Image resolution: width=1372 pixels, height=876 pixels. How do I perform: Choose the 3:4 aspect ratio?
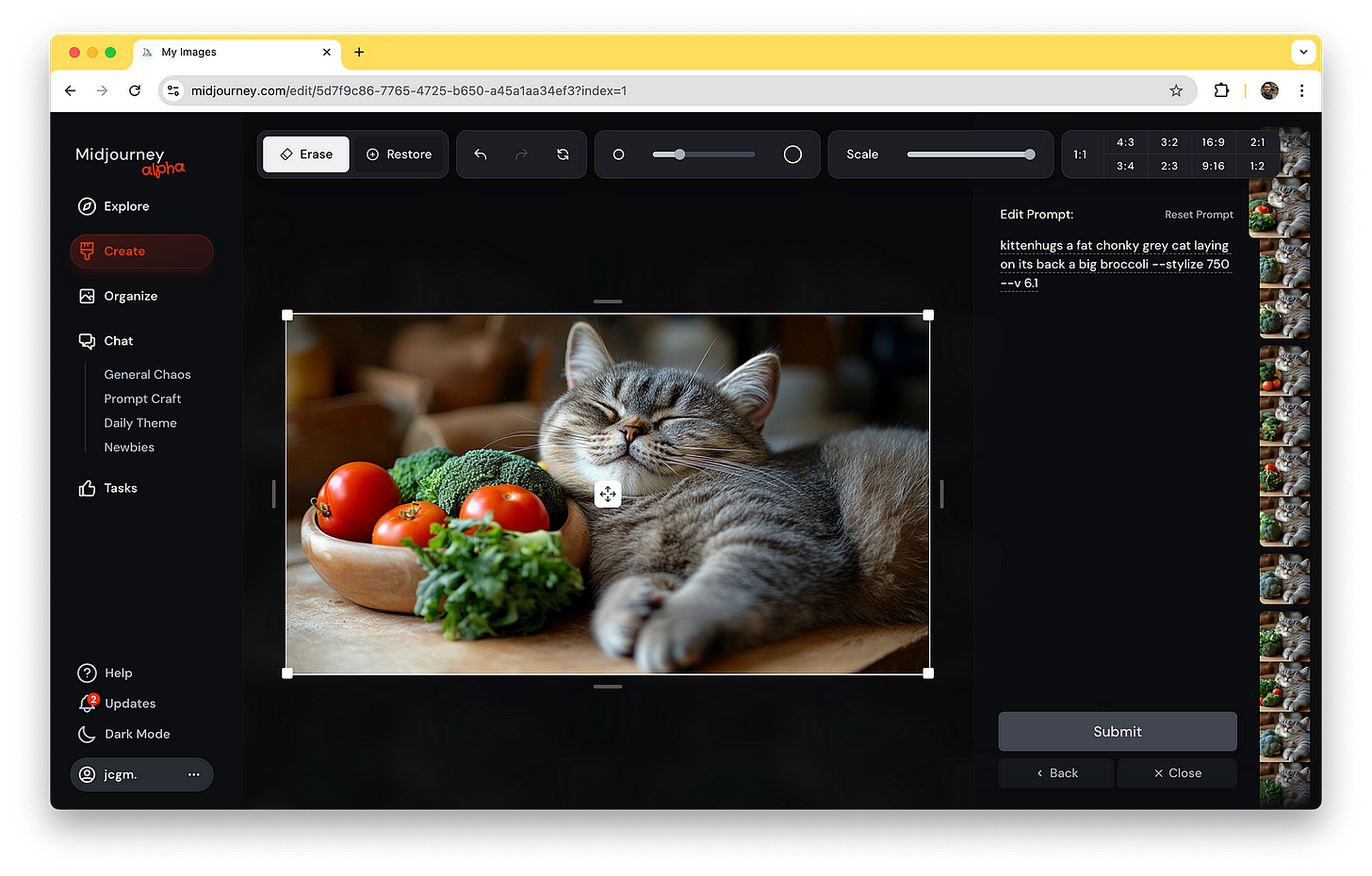coord(1125,166)
